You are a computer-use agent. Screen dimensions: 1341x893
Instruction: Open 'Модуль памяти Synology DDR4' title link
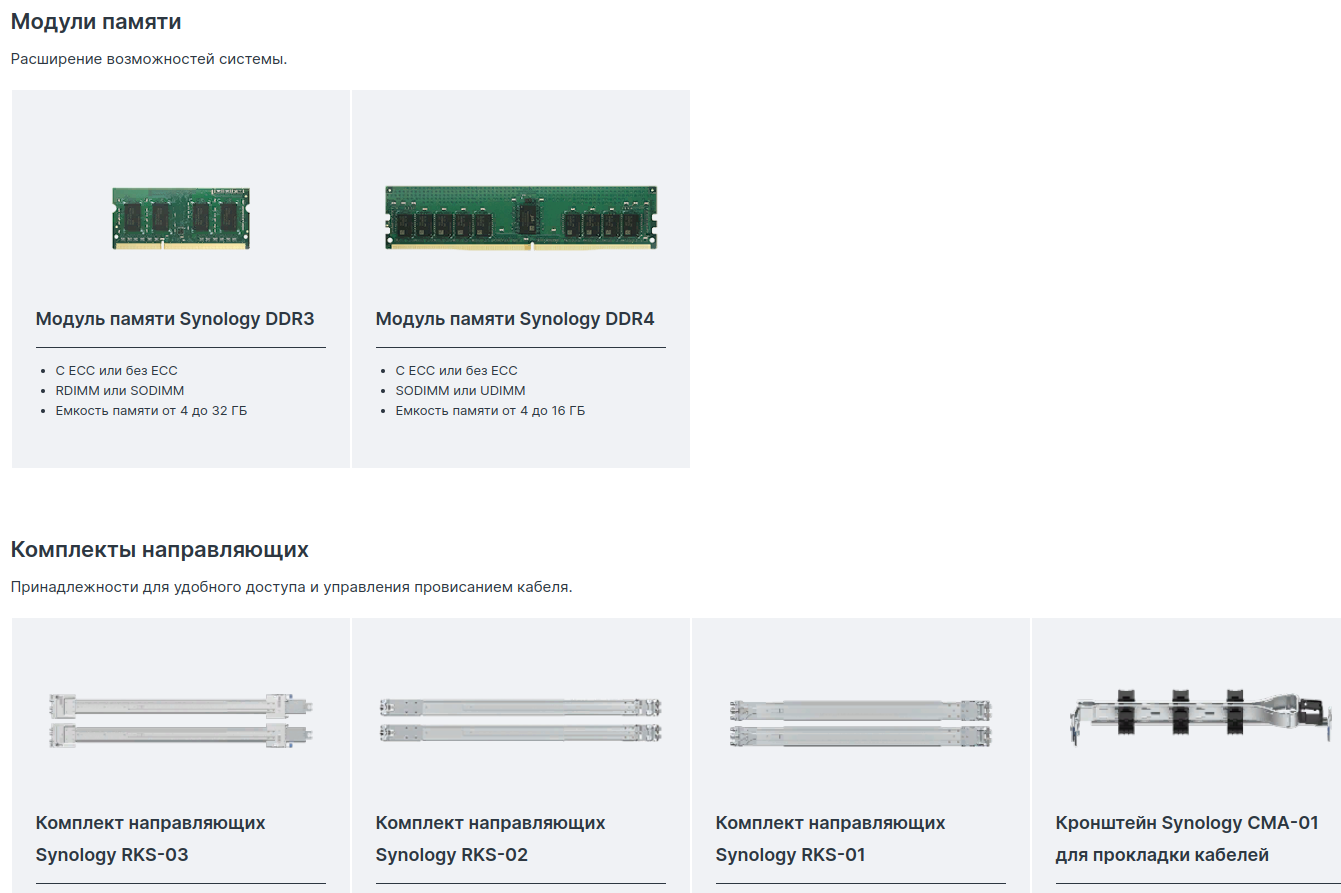point(515,319)
